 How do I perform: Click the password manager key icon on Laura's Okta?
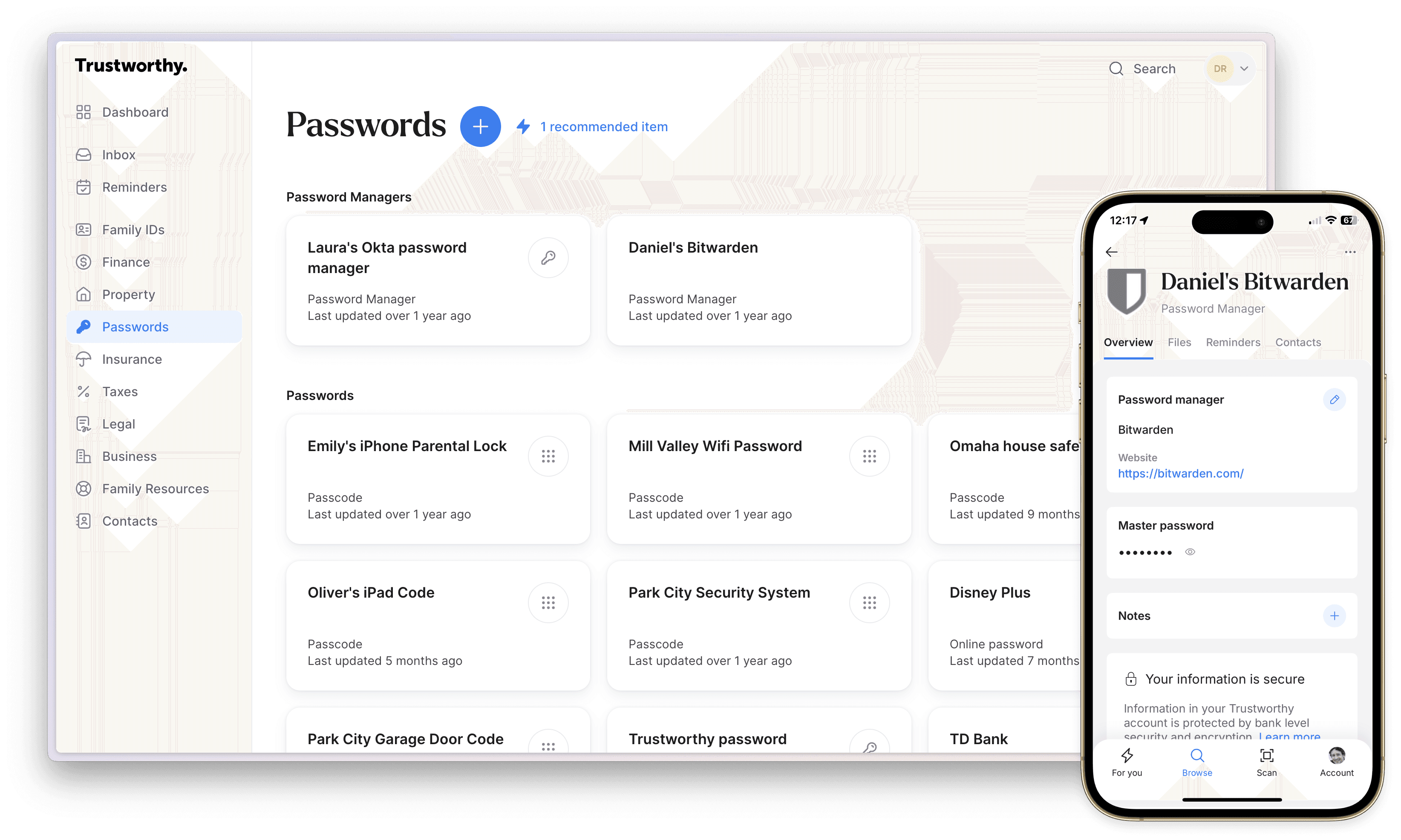tap(549, 258)
